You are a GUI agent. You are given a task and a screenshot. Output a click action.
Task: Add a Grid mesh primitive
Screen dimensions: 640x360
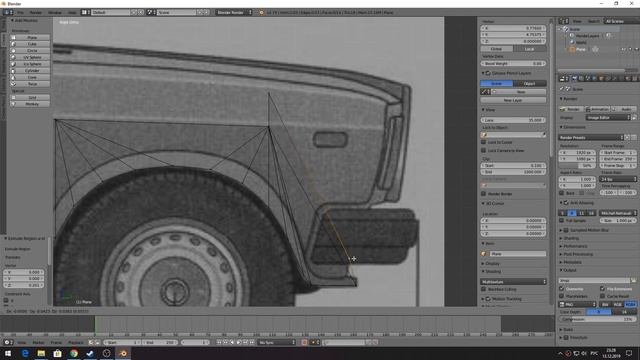[x=30, y=98]
